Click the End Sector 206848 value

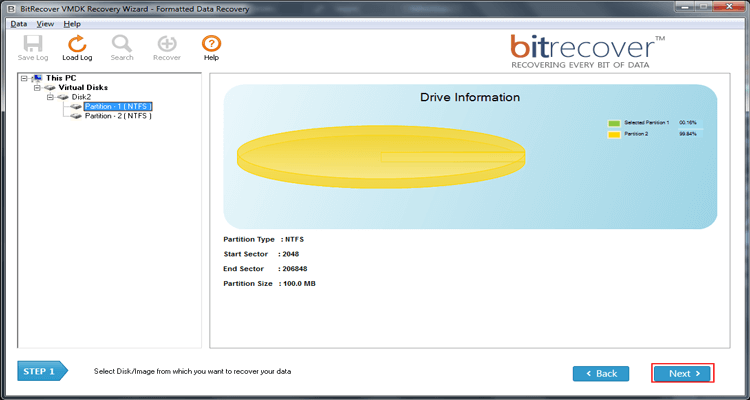[295, 269]
